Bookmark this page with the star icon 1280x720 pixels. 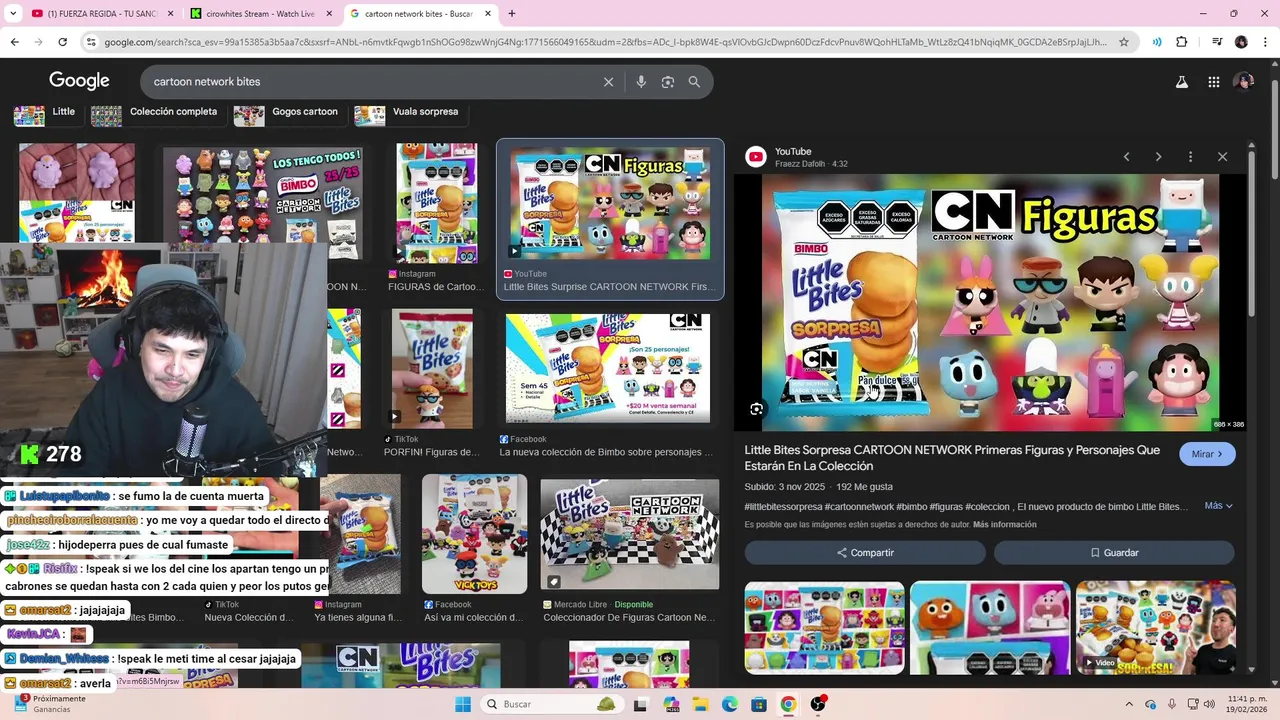click(1124, 42)
